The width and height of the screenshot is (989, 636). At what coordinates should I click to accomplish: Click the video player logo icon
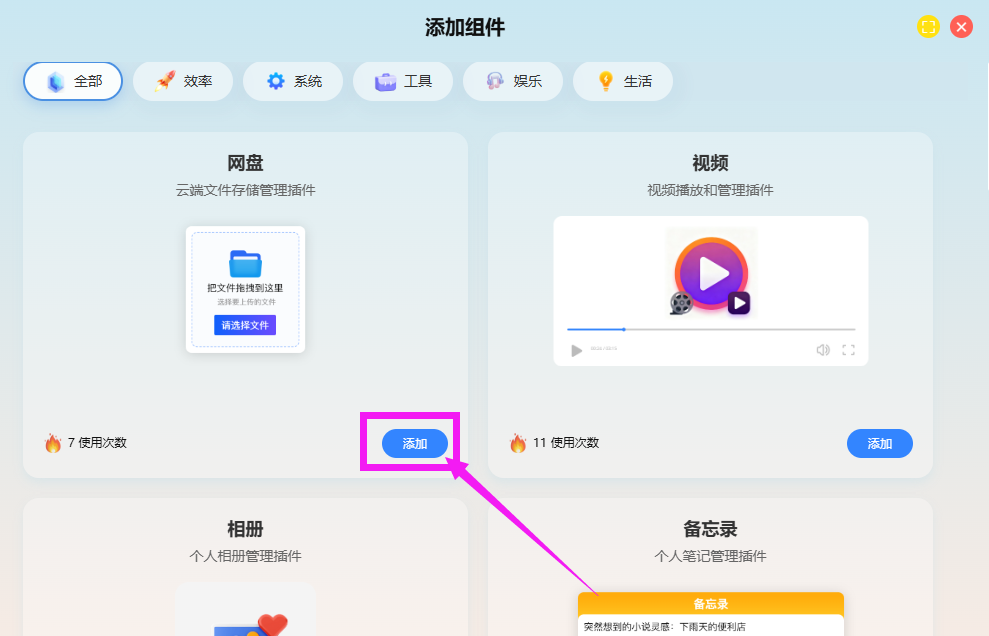[x=711, y=273]
